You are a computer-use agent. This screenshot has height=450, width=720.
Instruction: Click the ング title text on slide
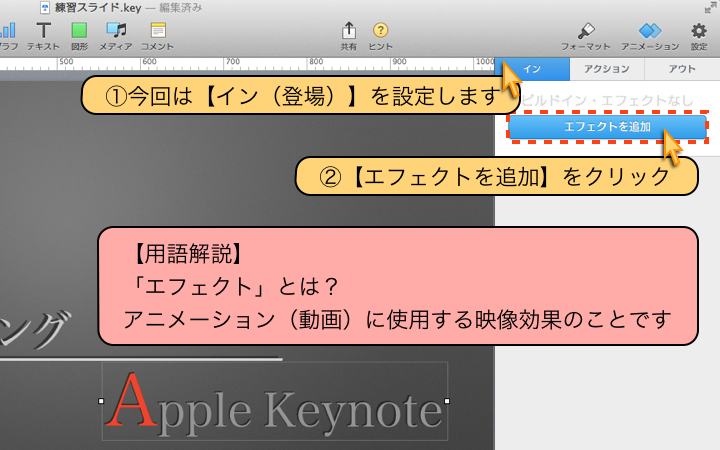point(34,330)
